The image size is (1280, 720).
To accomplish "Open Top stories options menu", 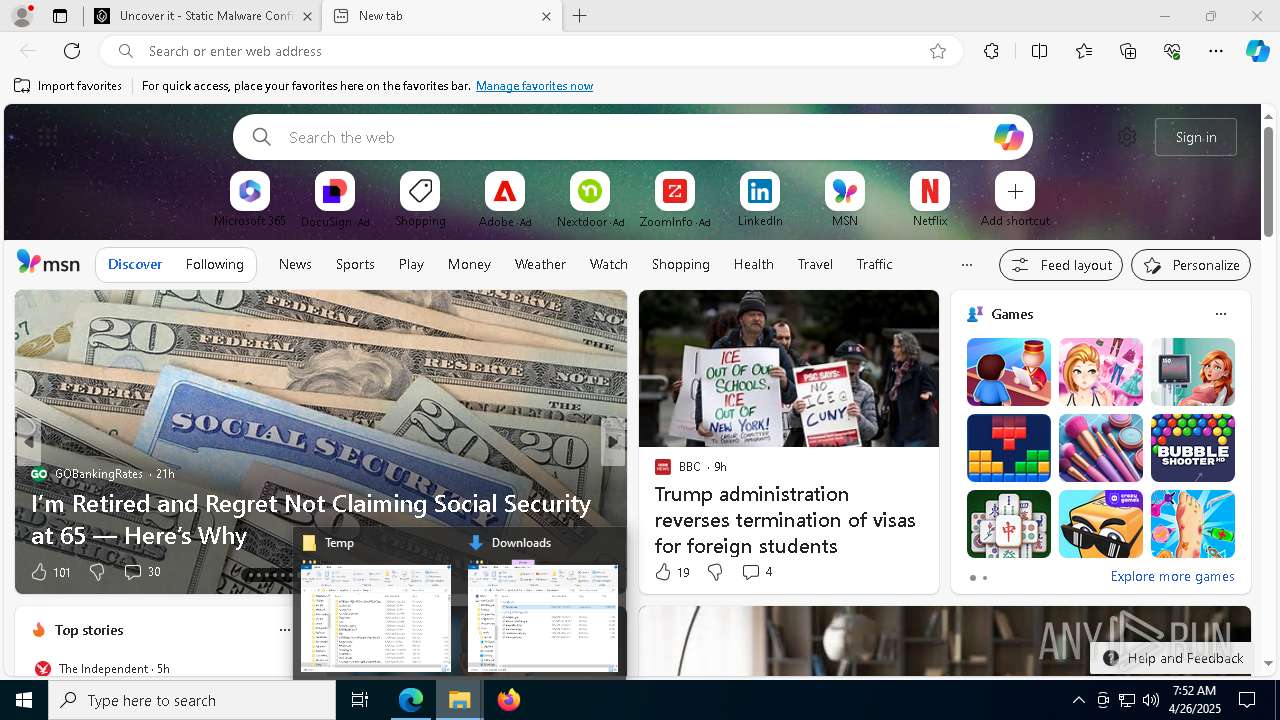I will (284, 630).
